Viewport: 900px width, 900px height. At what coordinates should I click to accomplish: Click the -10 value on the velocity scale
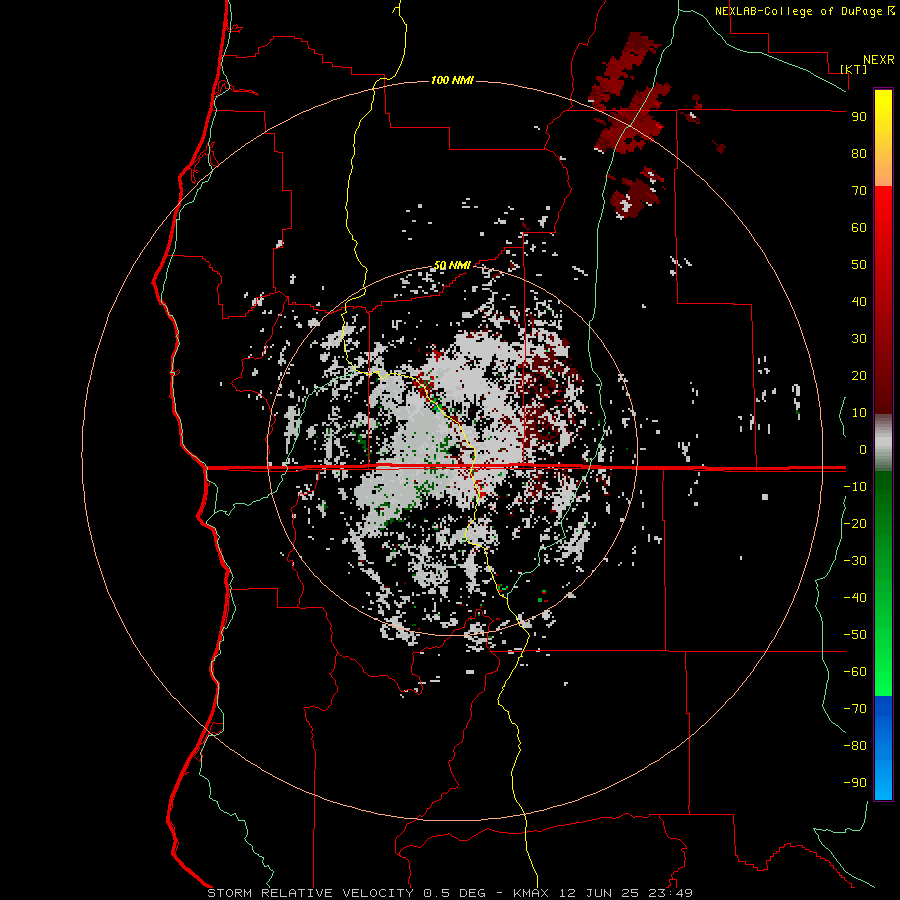(x=855, y=487)
